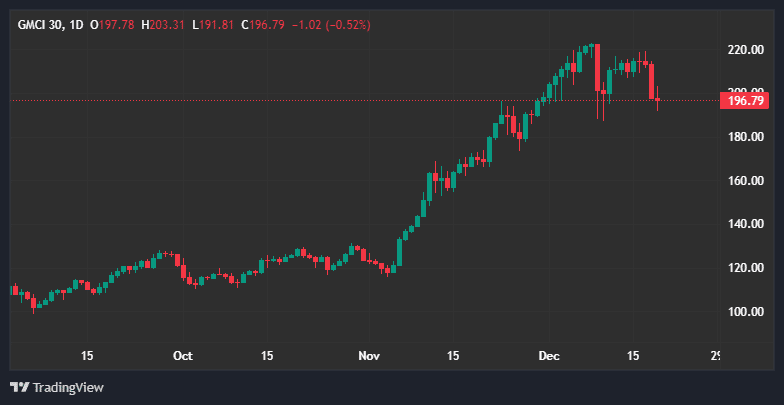Select the Oct marker on time axis

(x=182, y=355)
